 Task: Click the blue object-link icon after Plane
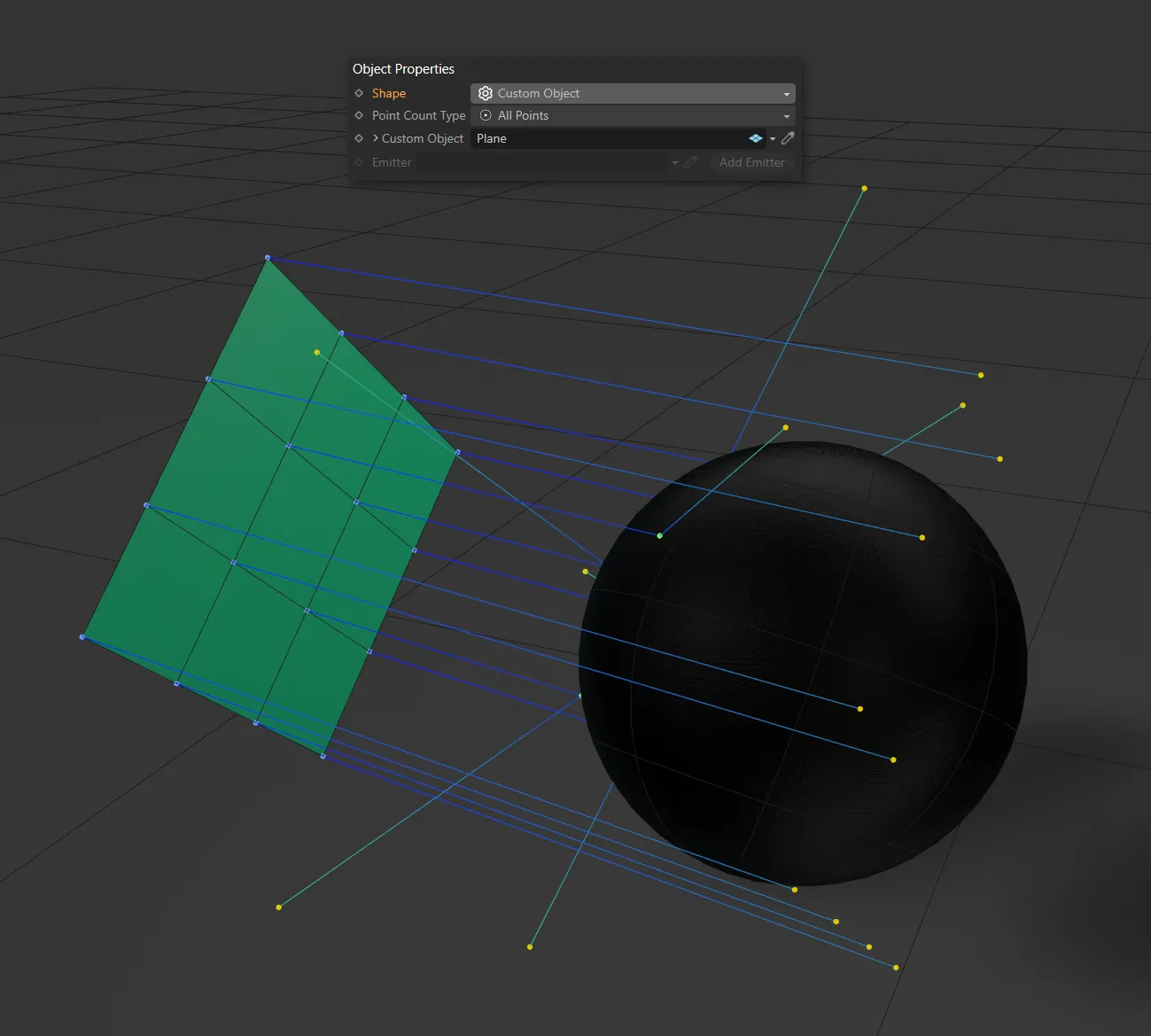tap(755, 138)
